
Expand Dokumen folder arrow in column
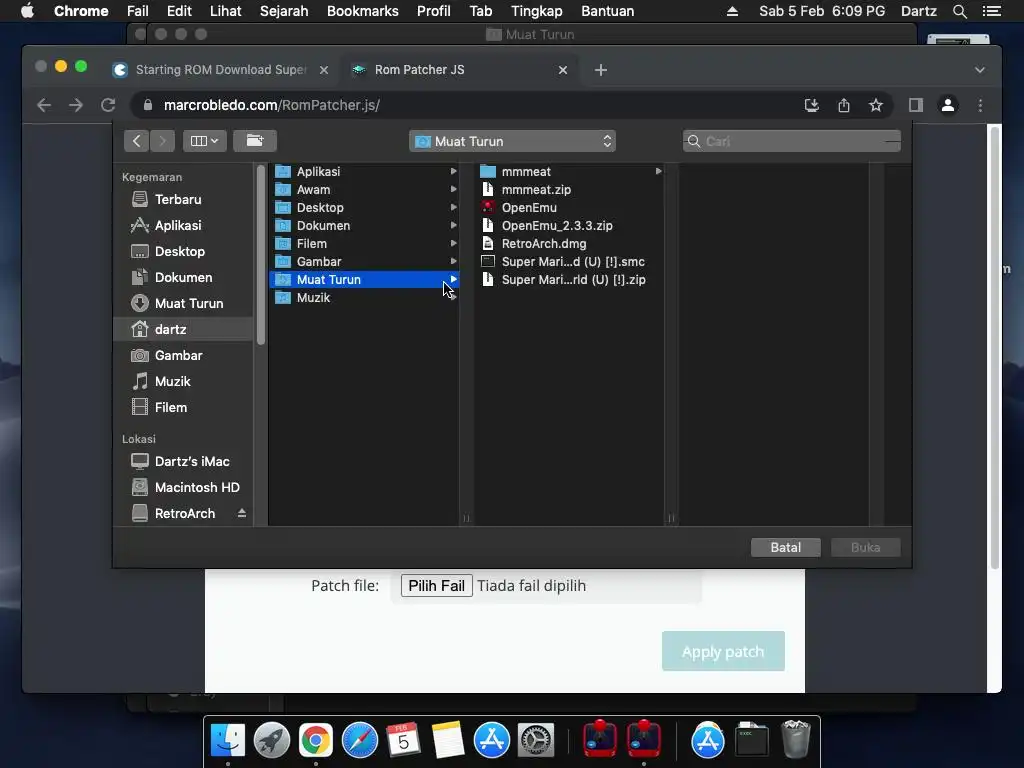pos(453,225)
